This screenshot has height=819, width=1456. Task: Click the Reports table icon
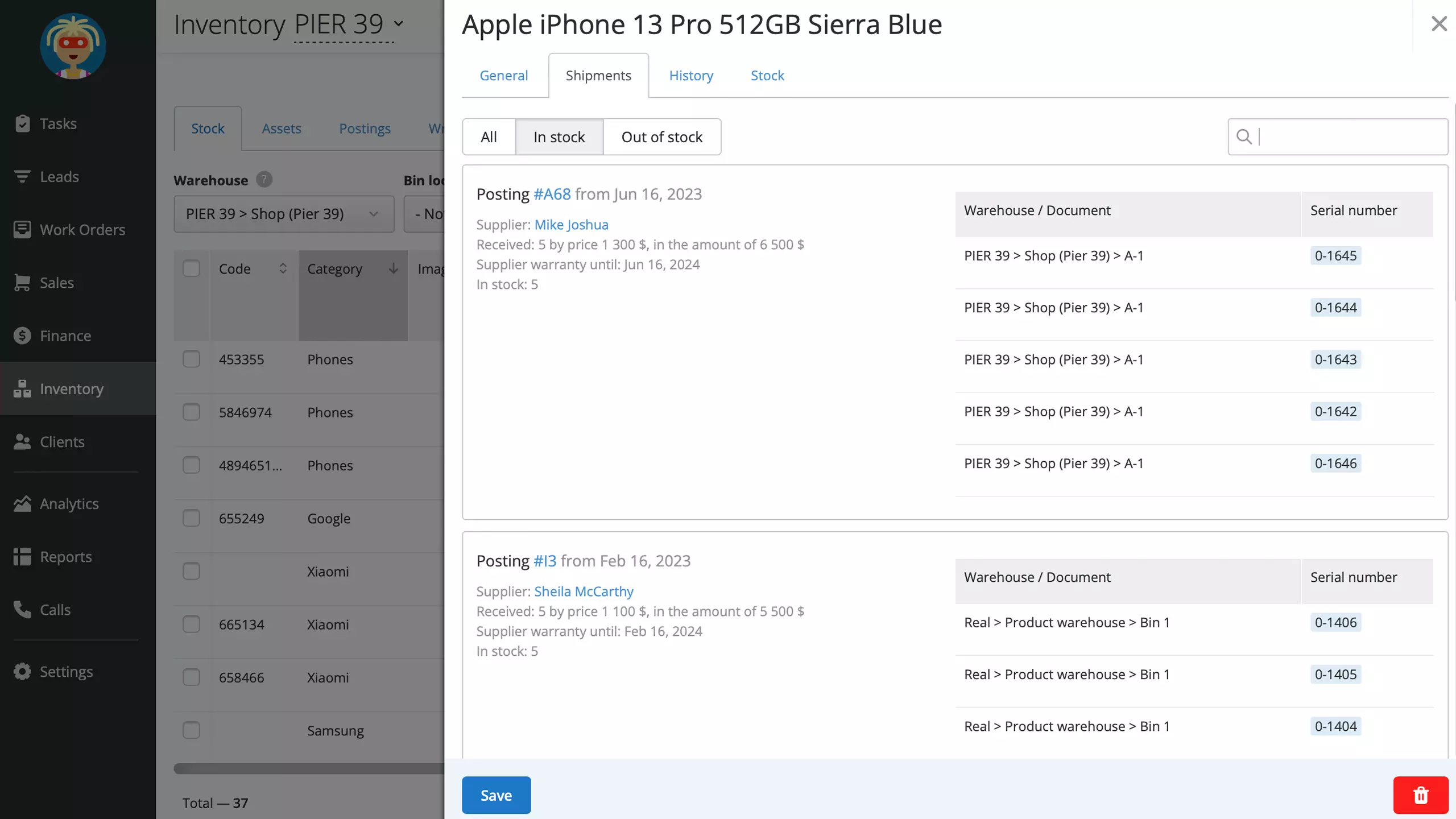pos(22,556)
